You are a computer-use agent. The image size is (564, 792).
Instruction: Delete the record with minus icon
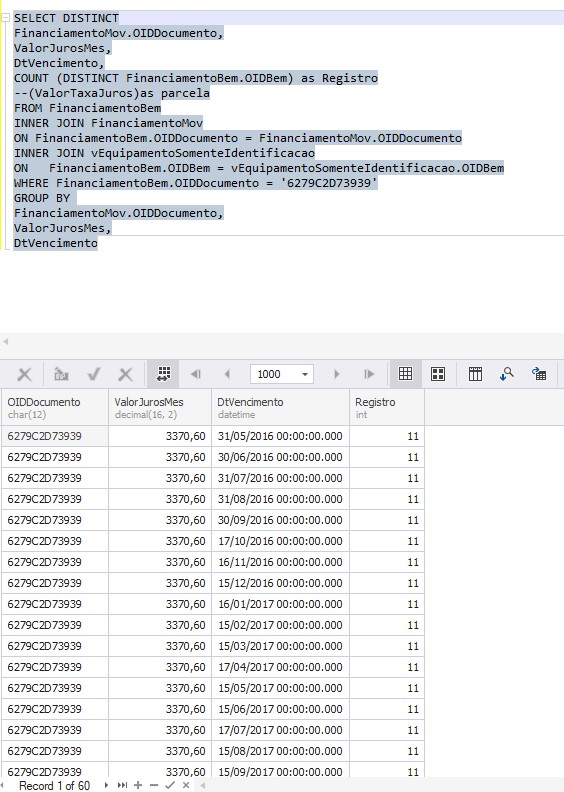click(x=154, y=785)
